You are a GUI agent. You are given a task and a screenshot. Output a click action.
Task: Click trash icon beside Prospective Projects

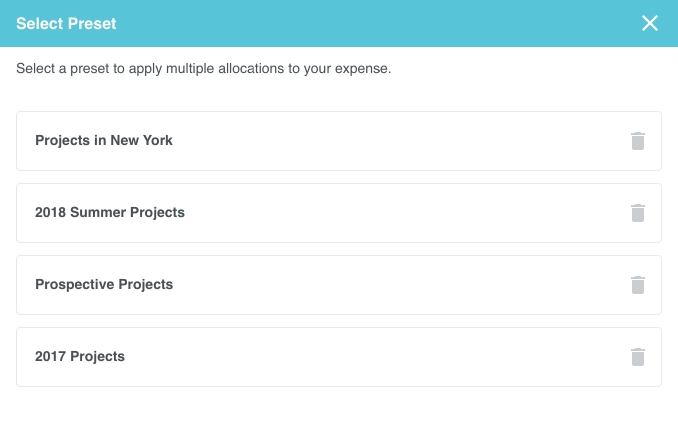638,285
